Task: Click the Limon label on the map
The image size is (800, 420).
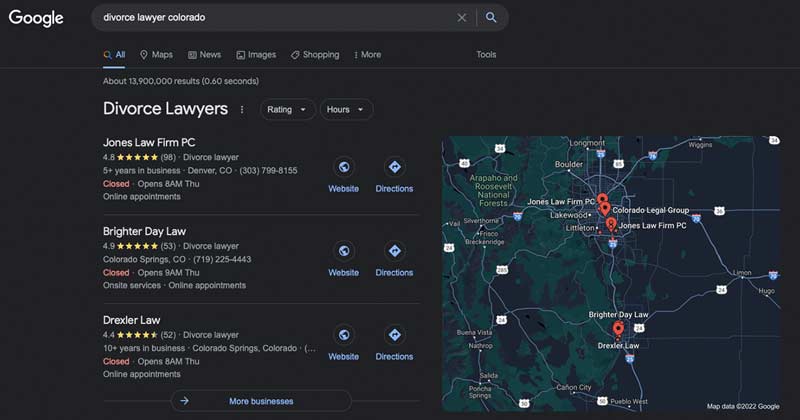Action: coord(742,273)
